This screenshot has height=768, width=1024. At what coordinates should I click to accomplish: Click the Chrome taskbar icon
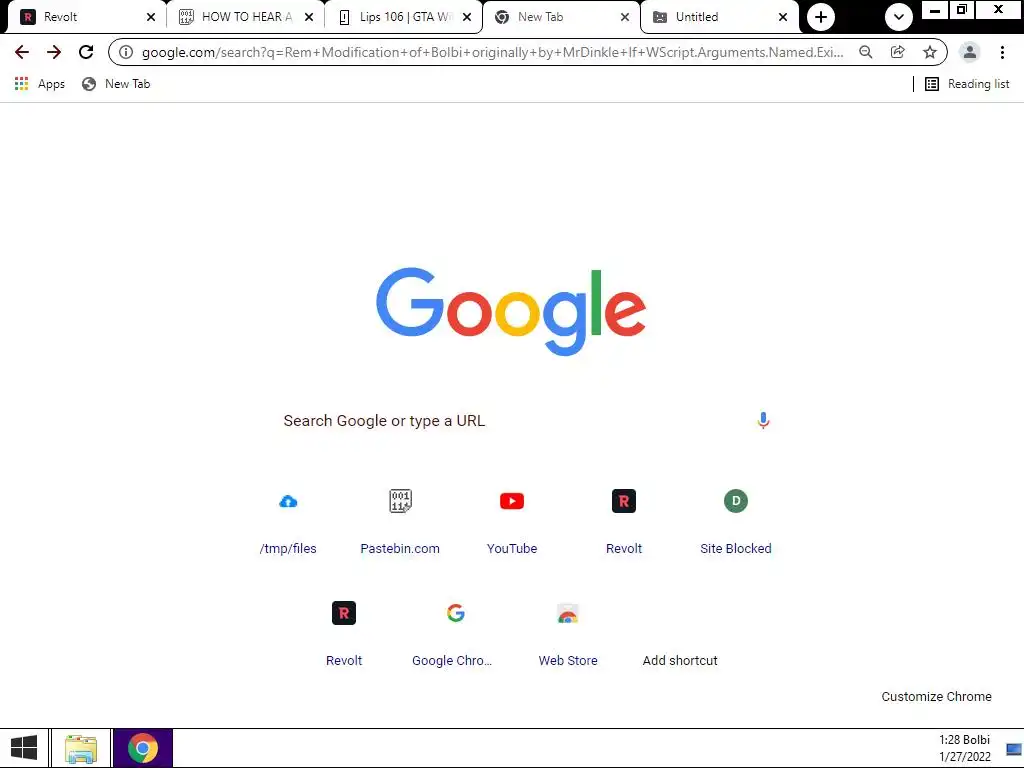[142, 748]
